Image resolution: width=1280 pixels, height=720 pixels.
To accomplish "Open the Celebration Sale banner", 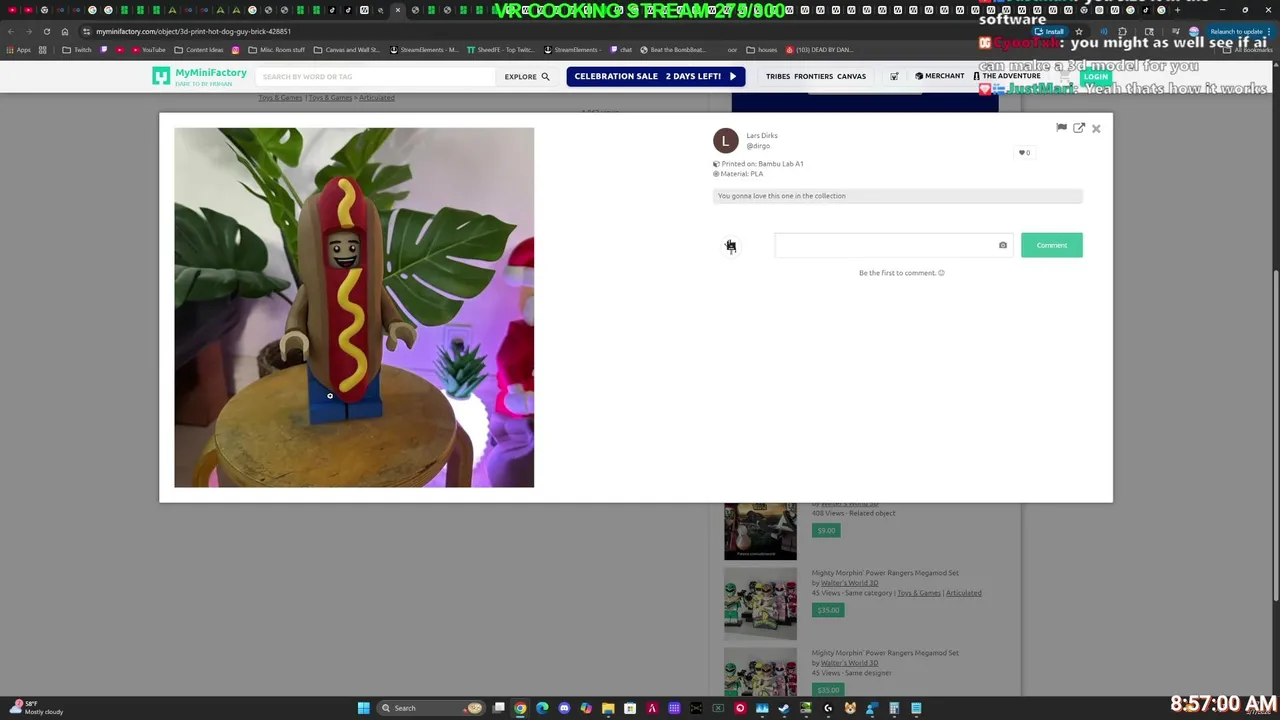I will 655,76.
